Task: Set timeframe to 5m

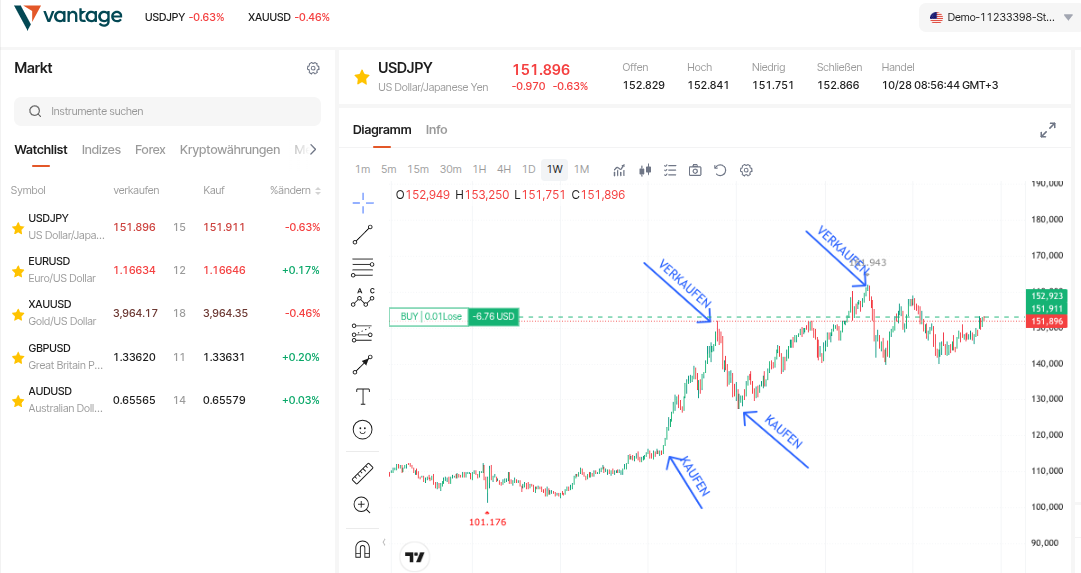Action: point(389,169)
